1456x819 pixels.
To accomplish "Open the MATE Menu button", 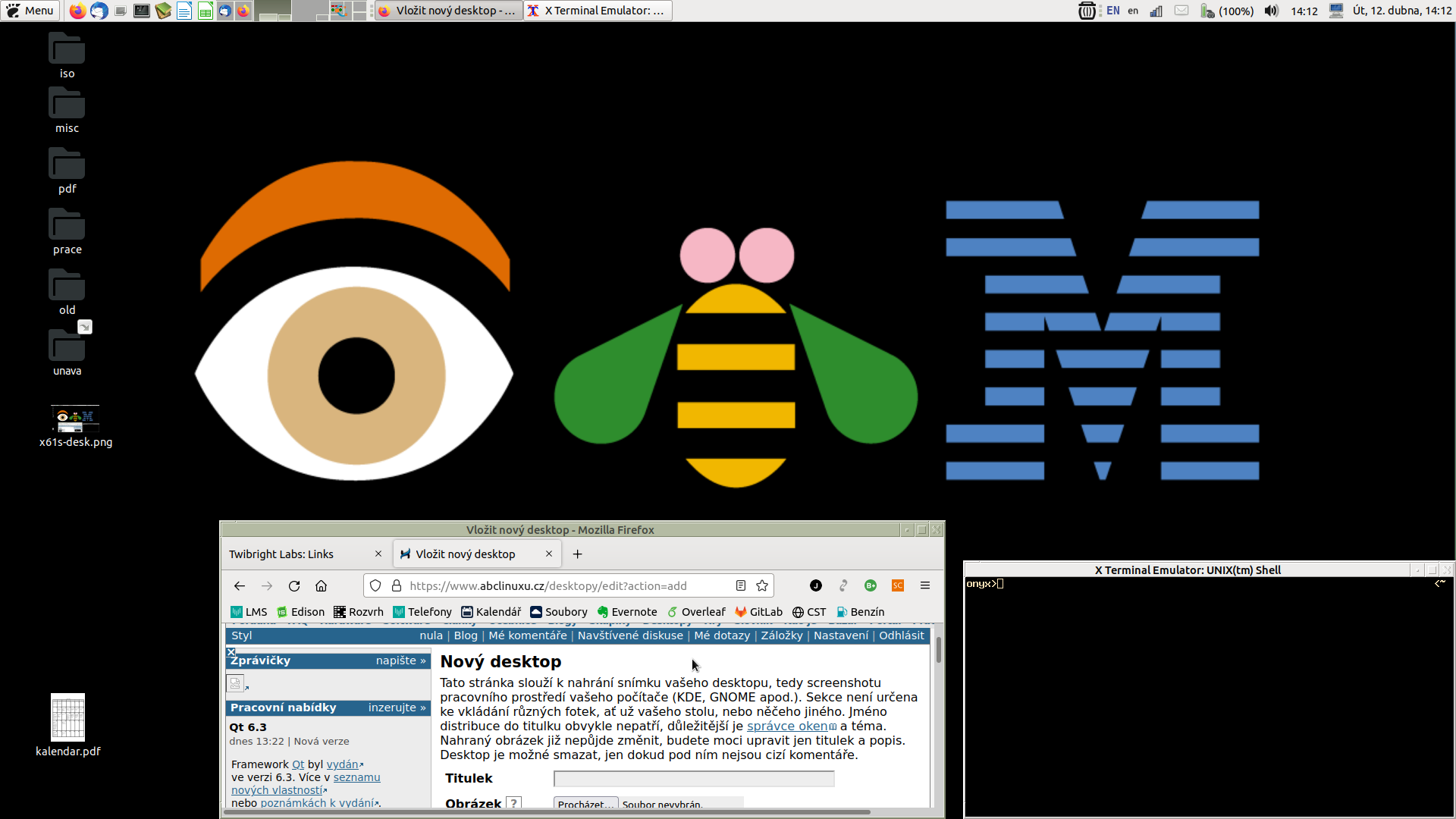I will pos(30,11).
